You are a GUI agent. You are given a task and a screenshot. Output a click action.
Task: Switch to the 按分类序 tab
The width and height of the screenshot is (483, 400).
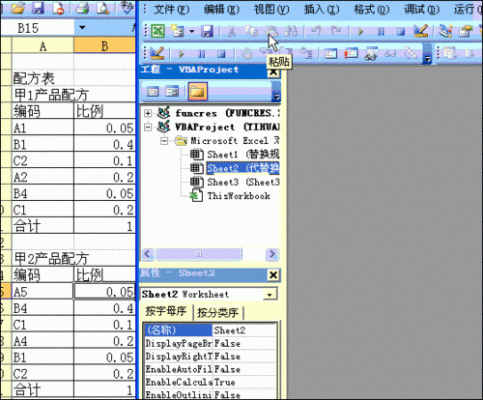tap(218, 313)
